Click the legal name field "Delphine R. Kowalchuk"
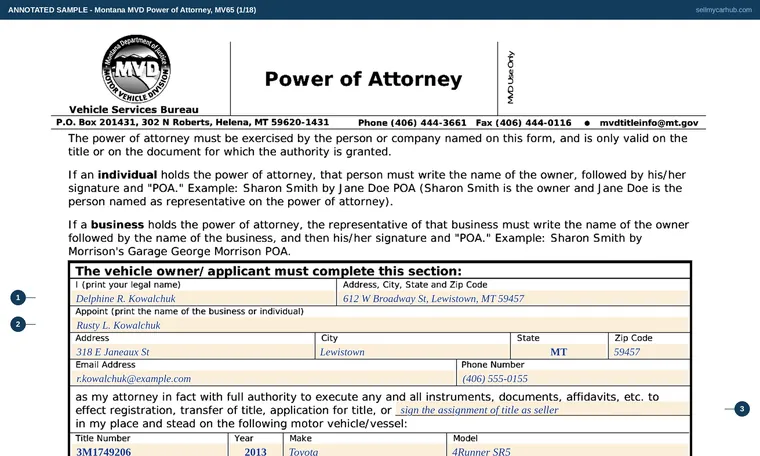The width and height of the screenshot is (760, 456). coord(204,299)
